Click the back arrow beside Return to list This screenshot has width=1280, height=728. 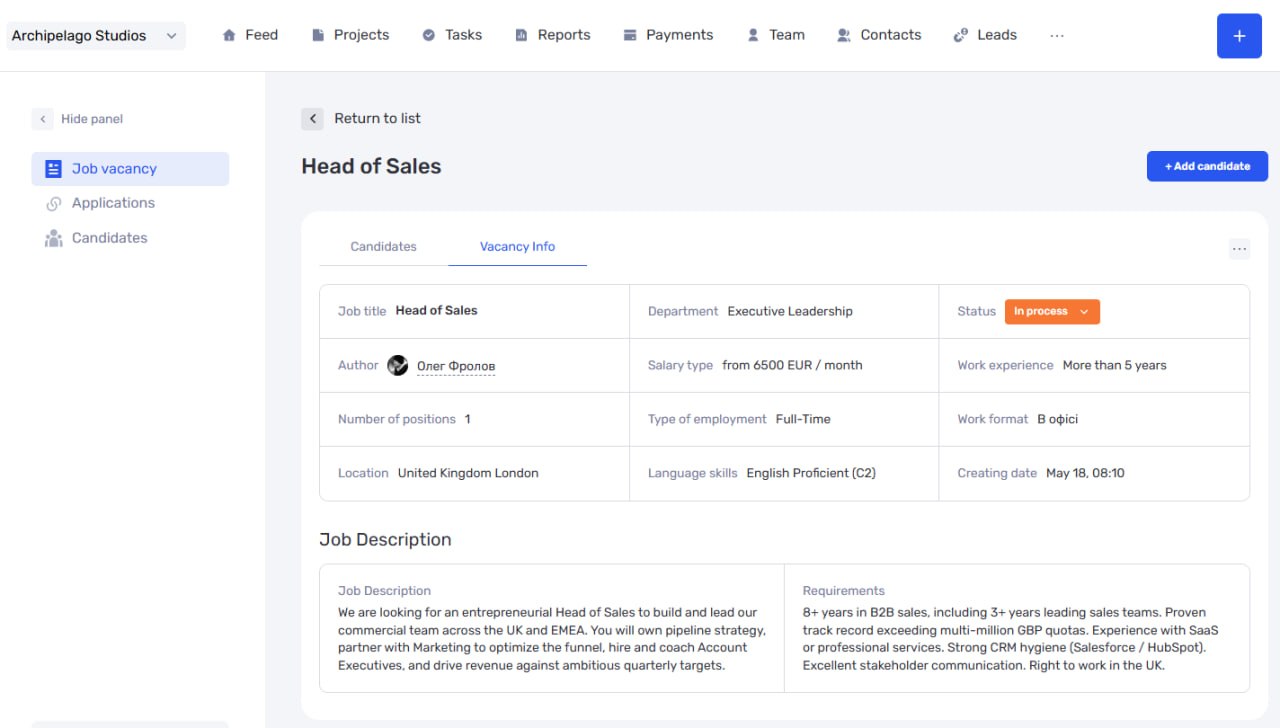(x=313, y=118)
